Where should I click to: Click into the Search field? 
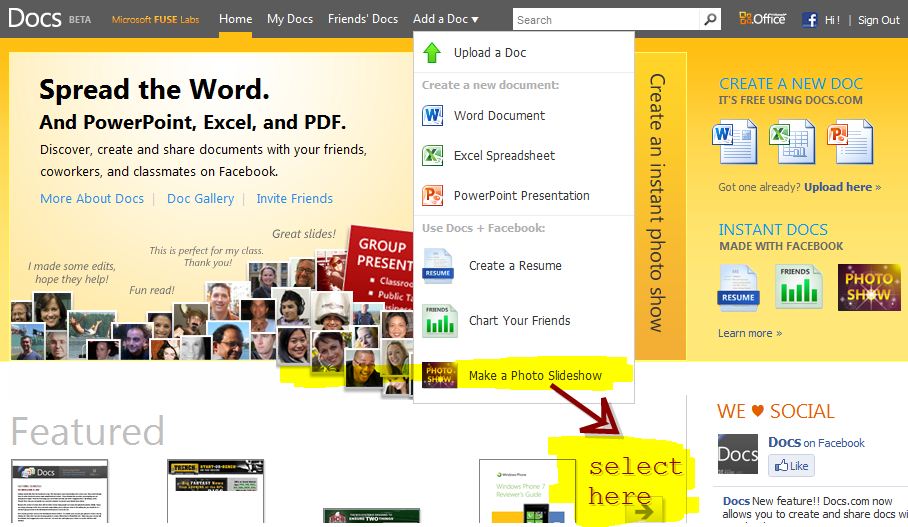606,20
